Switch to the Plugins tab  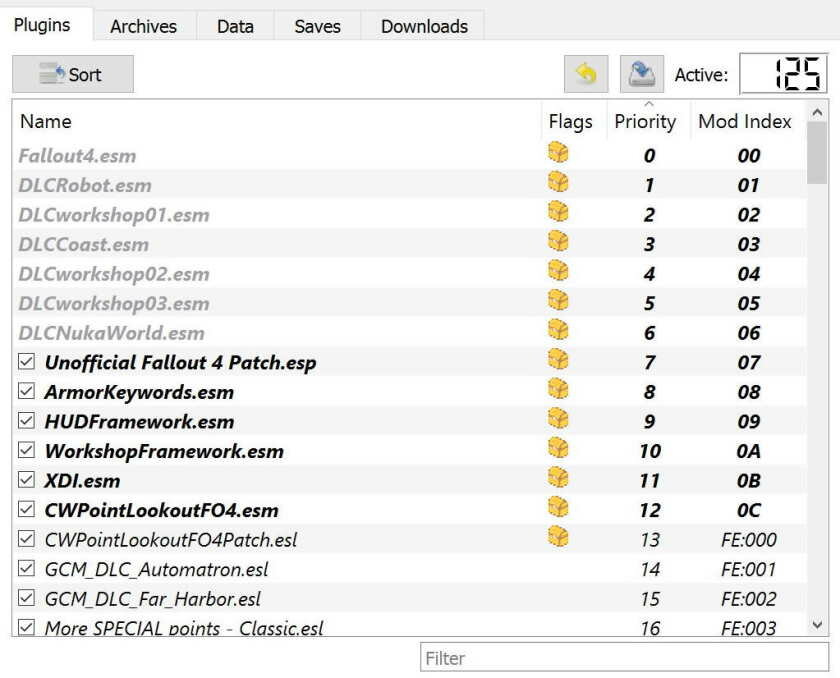point(42,25)
